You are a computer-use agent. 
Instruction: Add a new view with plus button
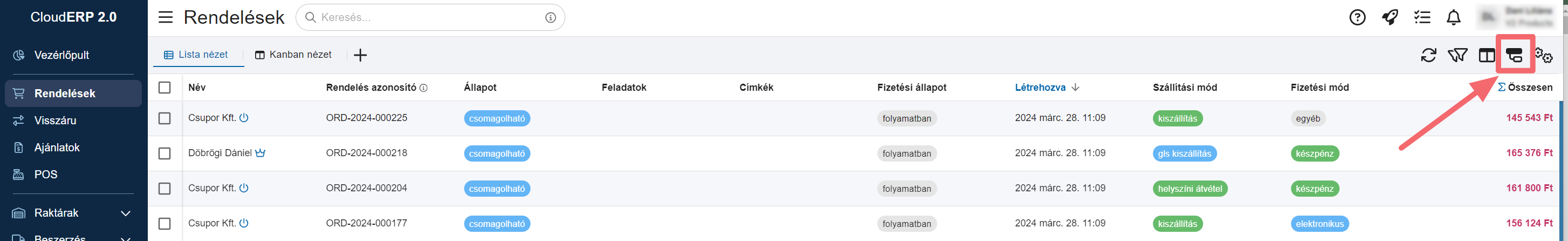click(x=360, y=56)
